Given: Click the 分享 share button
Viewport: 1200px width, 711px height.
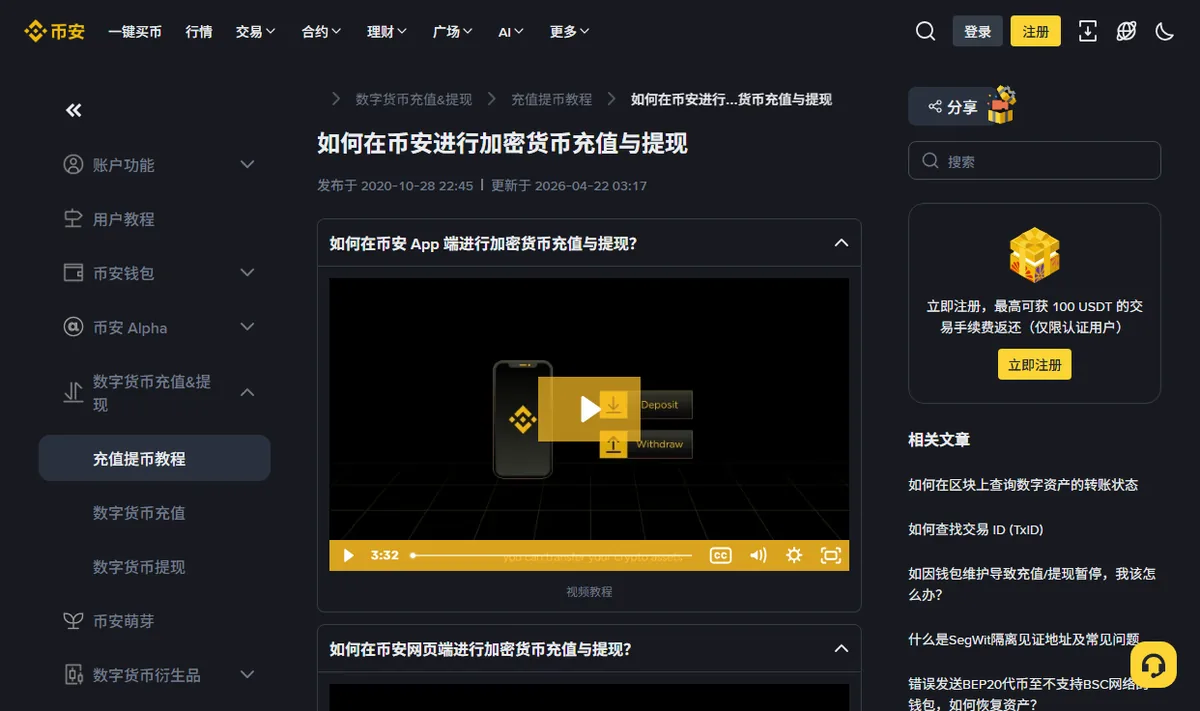Looking at the screenshot, I should pos(953,106).
